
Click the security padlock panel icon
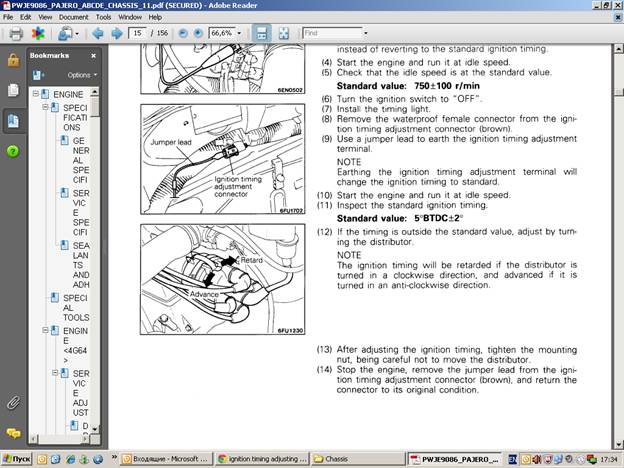pyautogui.click(x=13, y=60)
